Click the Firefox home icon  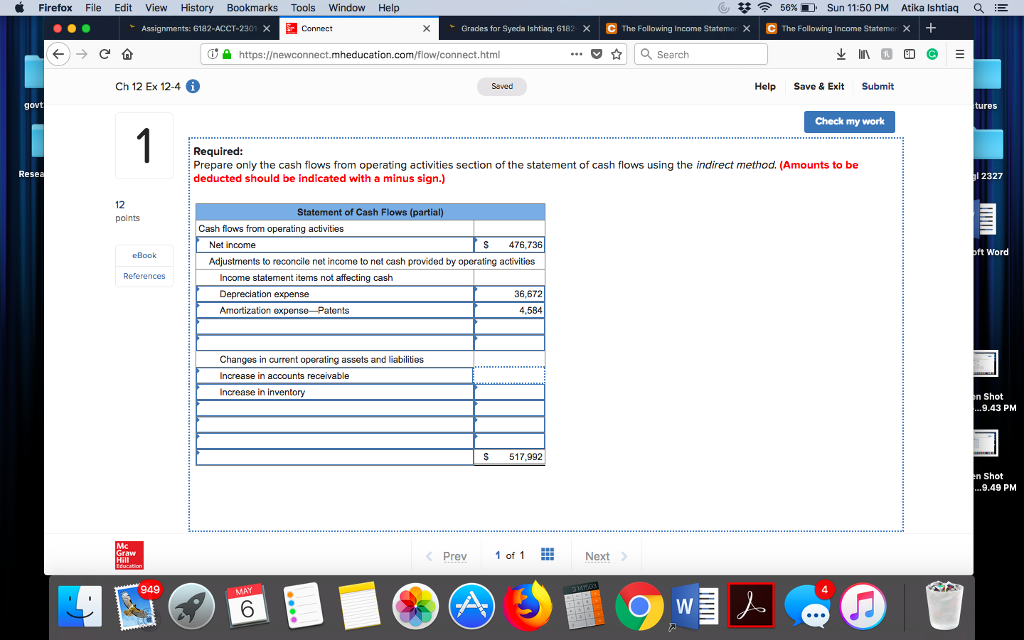pos(129,55)
